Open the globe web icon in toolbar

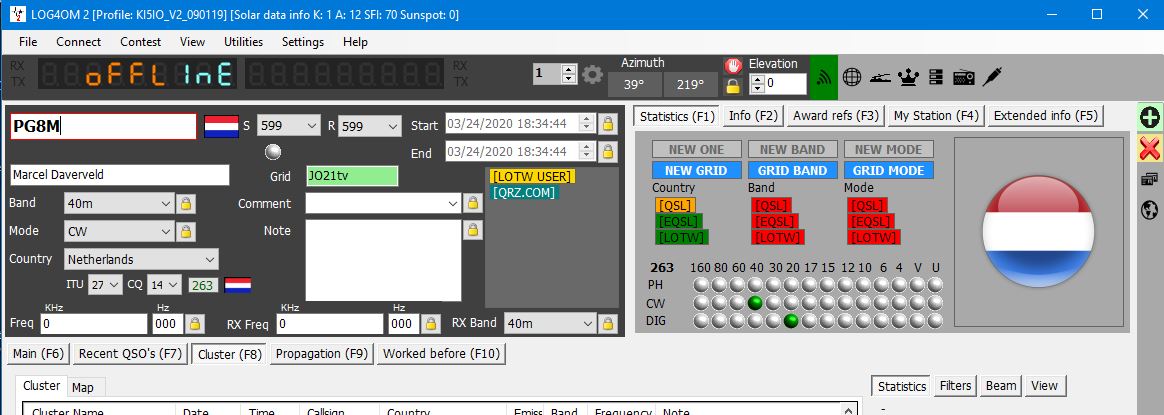pyautogui.click(x=851, y=76)
